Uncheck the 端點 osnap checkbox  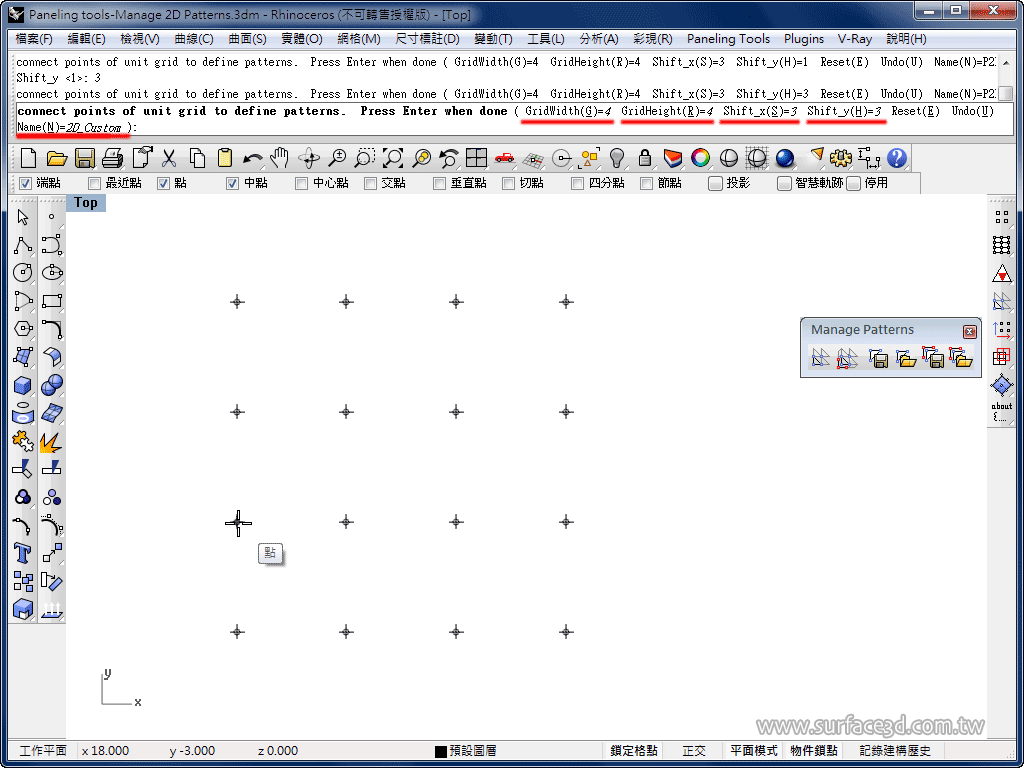click(x=25, y=184)
